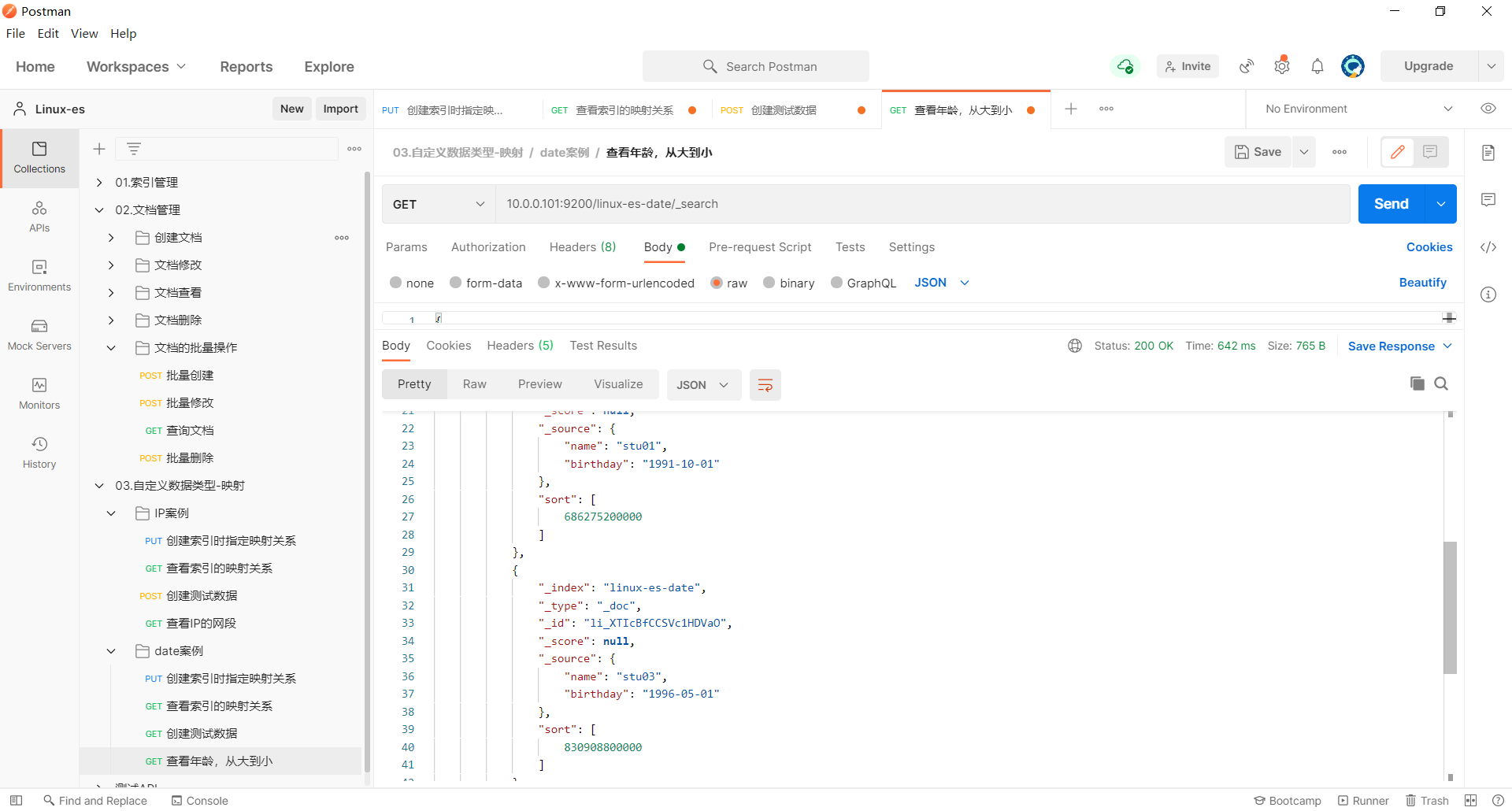Viewport: 1512px width, 811px height.
Task: Create a new collection with plus icon
Action: [x=99, y=149]
